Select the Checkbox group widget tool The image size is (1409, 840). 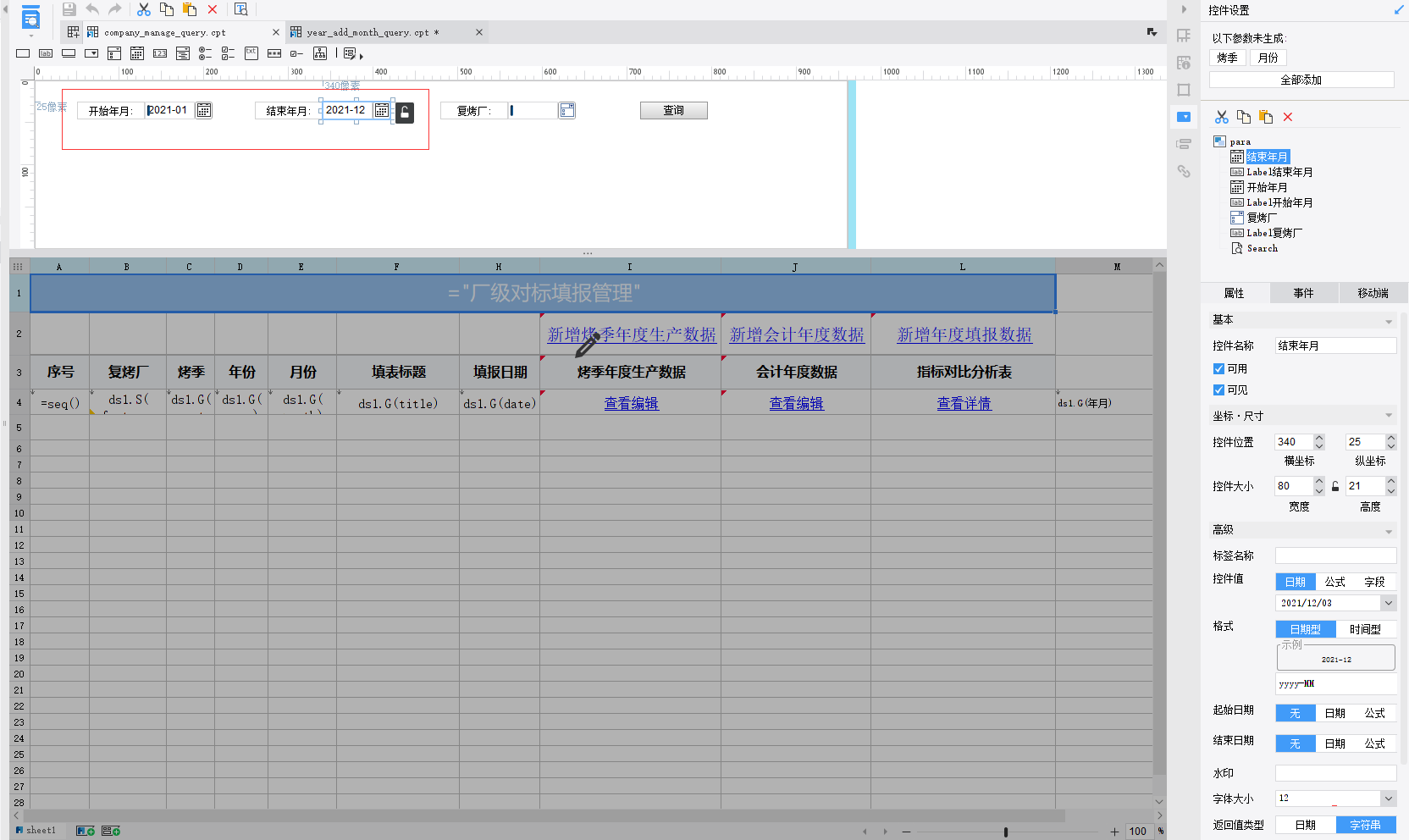229,53
